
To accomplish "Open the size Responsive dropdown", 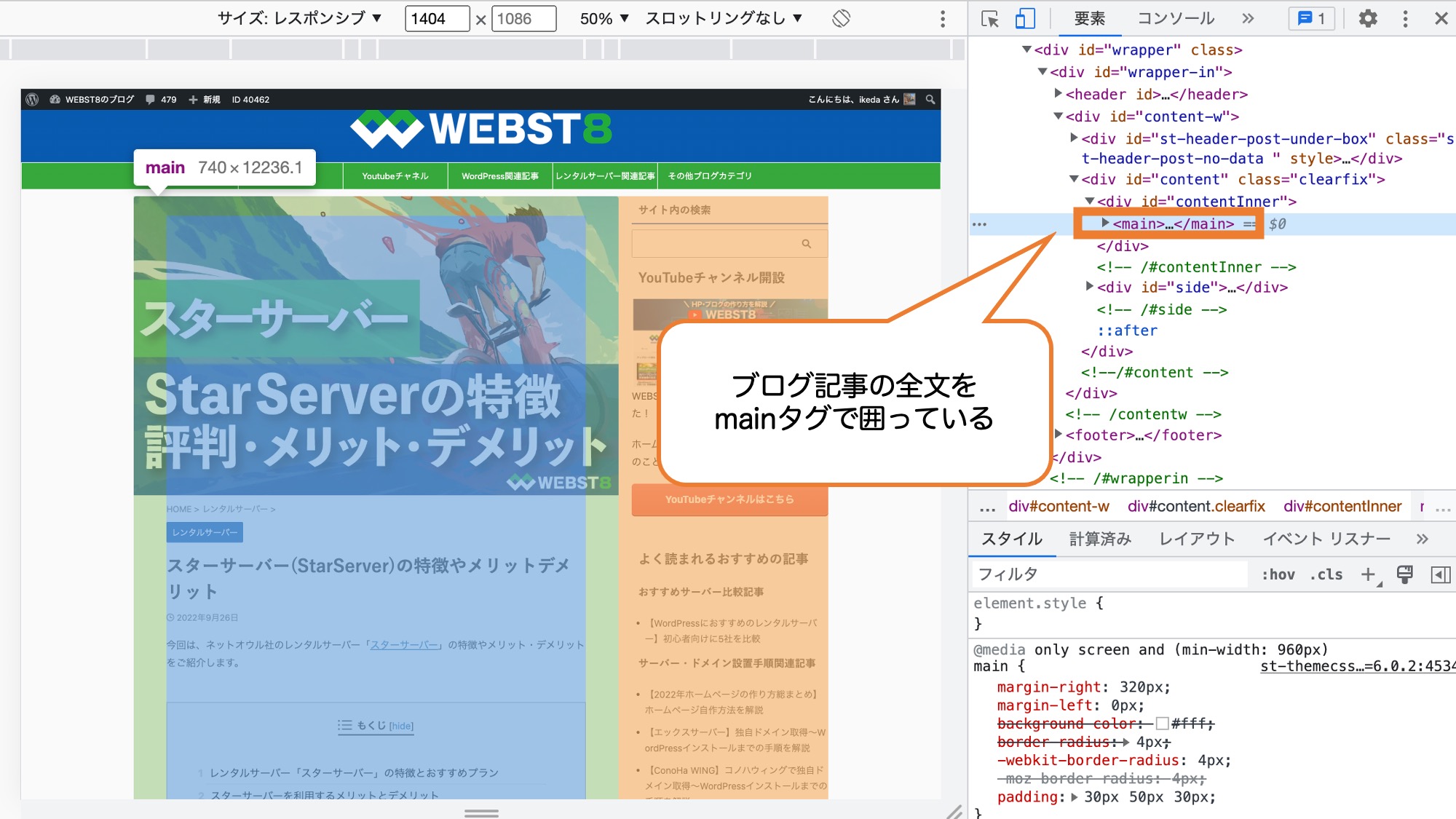I will click(299, 19).
